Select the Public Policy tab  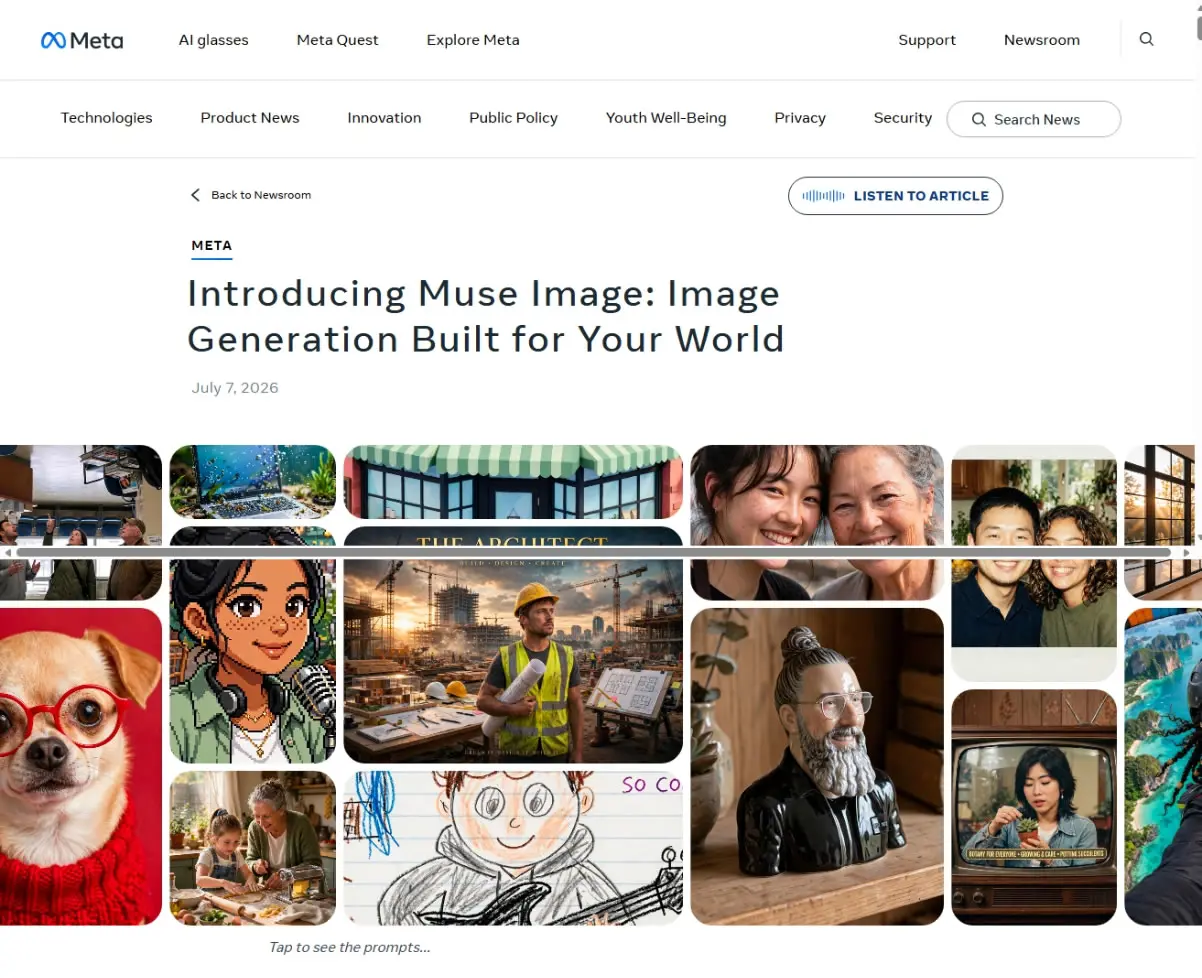point(514,118)
